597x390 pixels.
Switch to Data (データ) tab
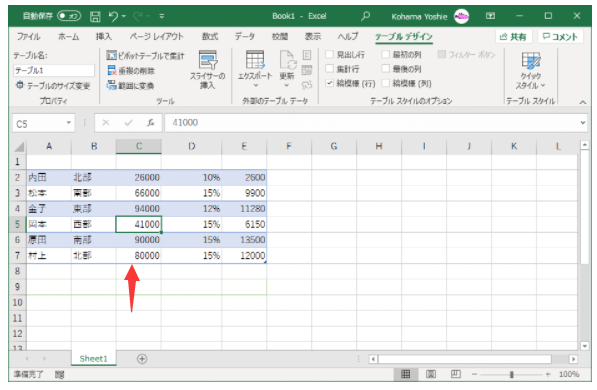click(x=244, y=37)
